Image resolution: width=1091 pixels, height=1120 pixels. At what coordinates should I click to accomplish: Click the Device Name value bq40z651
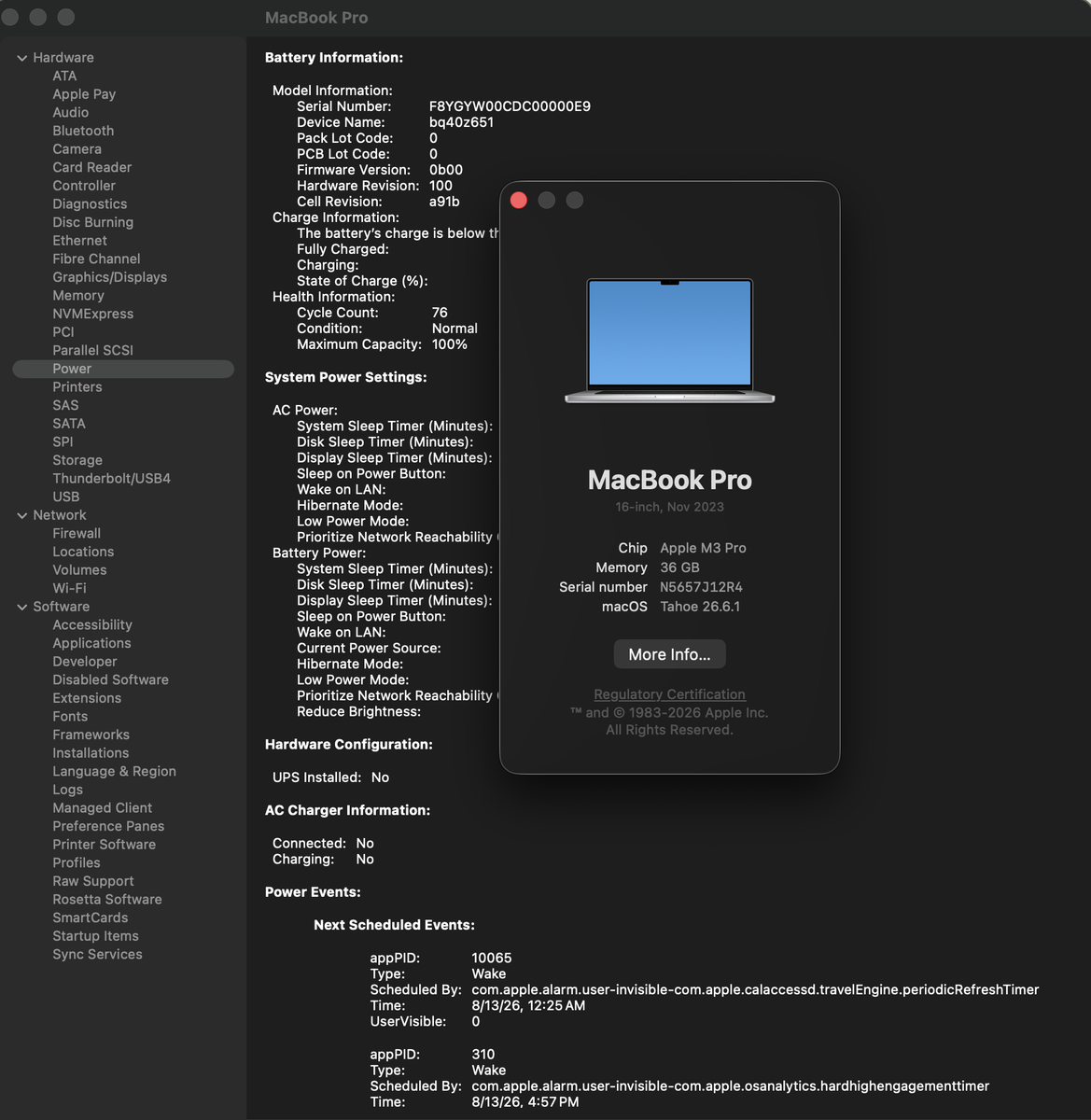point(461,122)
